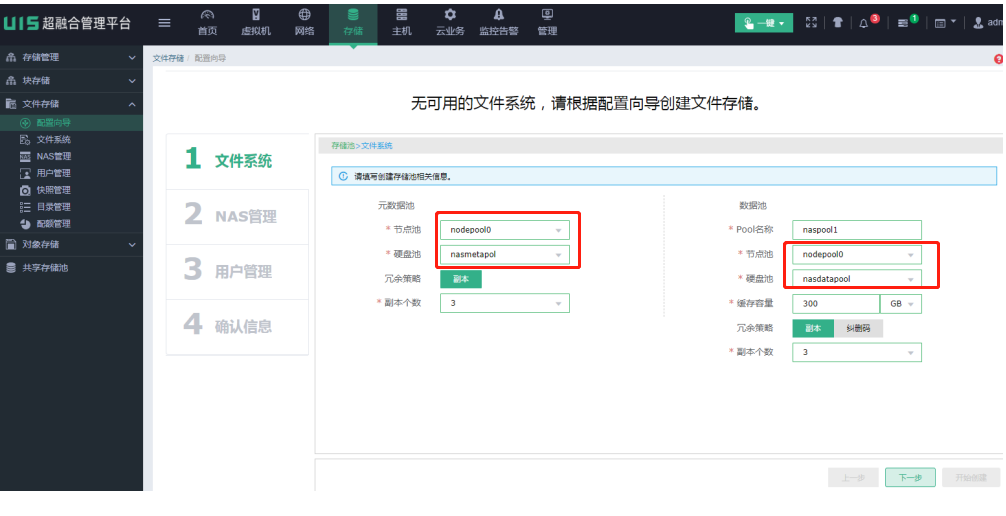The image size is (1006, 516).
Task: Click the fullscreen expand arrows icon
Action: point(812,23)
